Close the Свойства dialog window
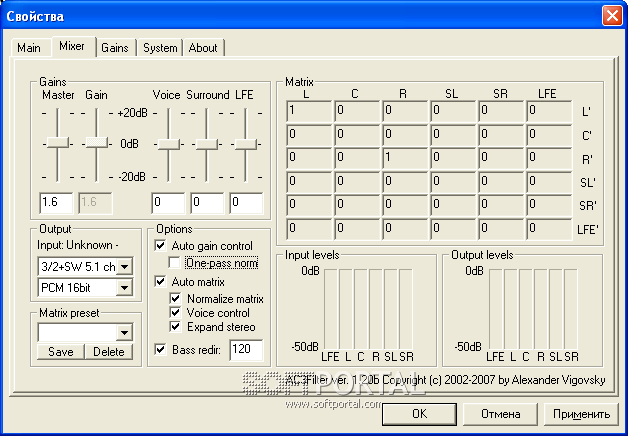The height and width of the screenshot is (436, 628). tap(612, 15)
